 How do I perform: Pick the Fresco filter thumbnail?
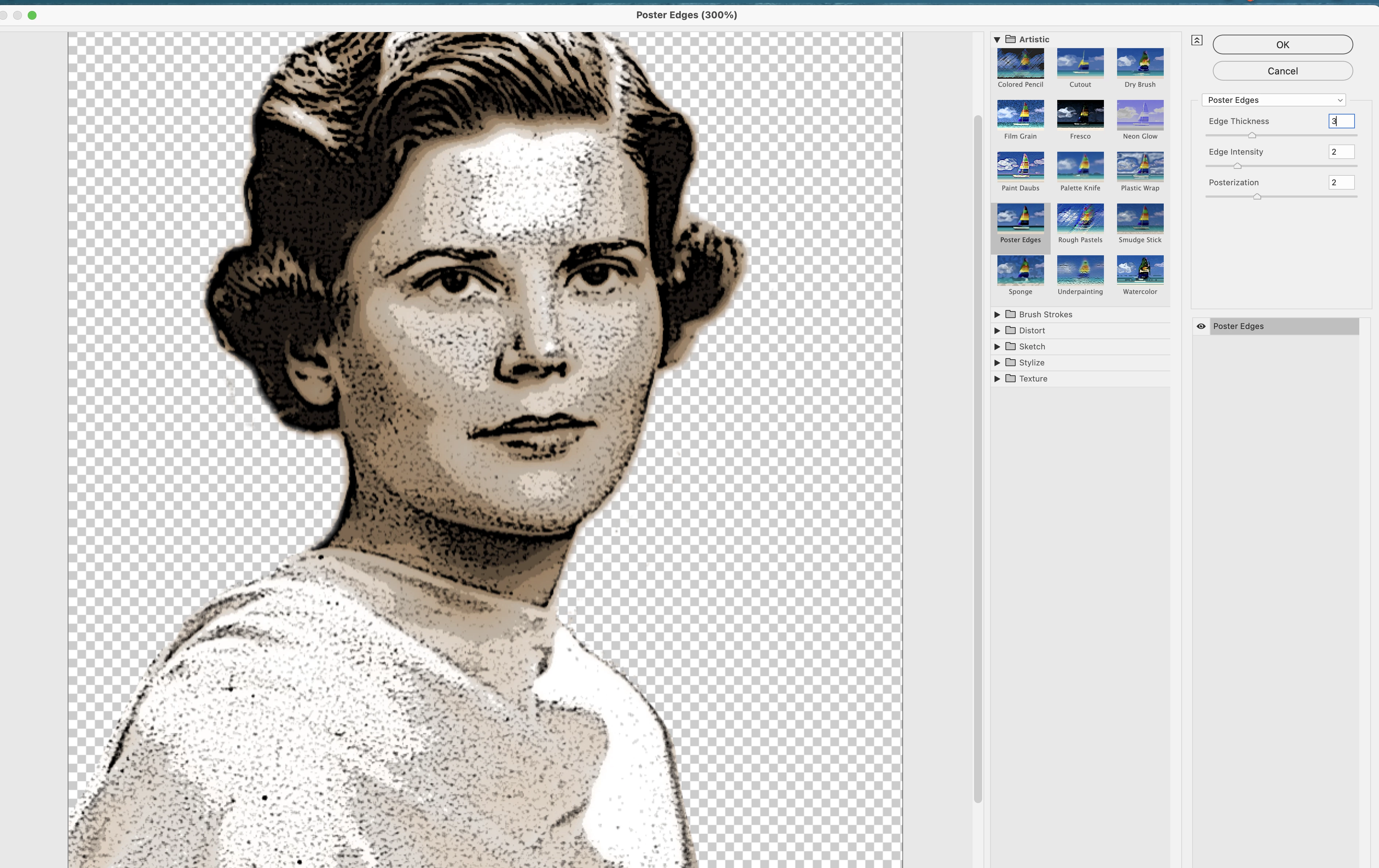coord(1079,115)
